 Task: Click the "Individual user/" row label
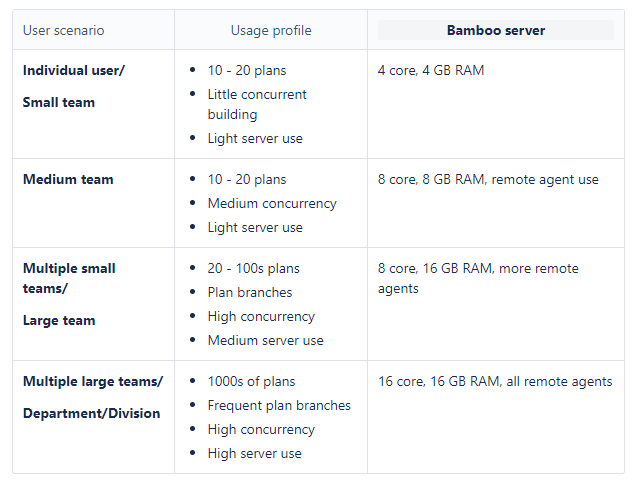coord(74,71)
